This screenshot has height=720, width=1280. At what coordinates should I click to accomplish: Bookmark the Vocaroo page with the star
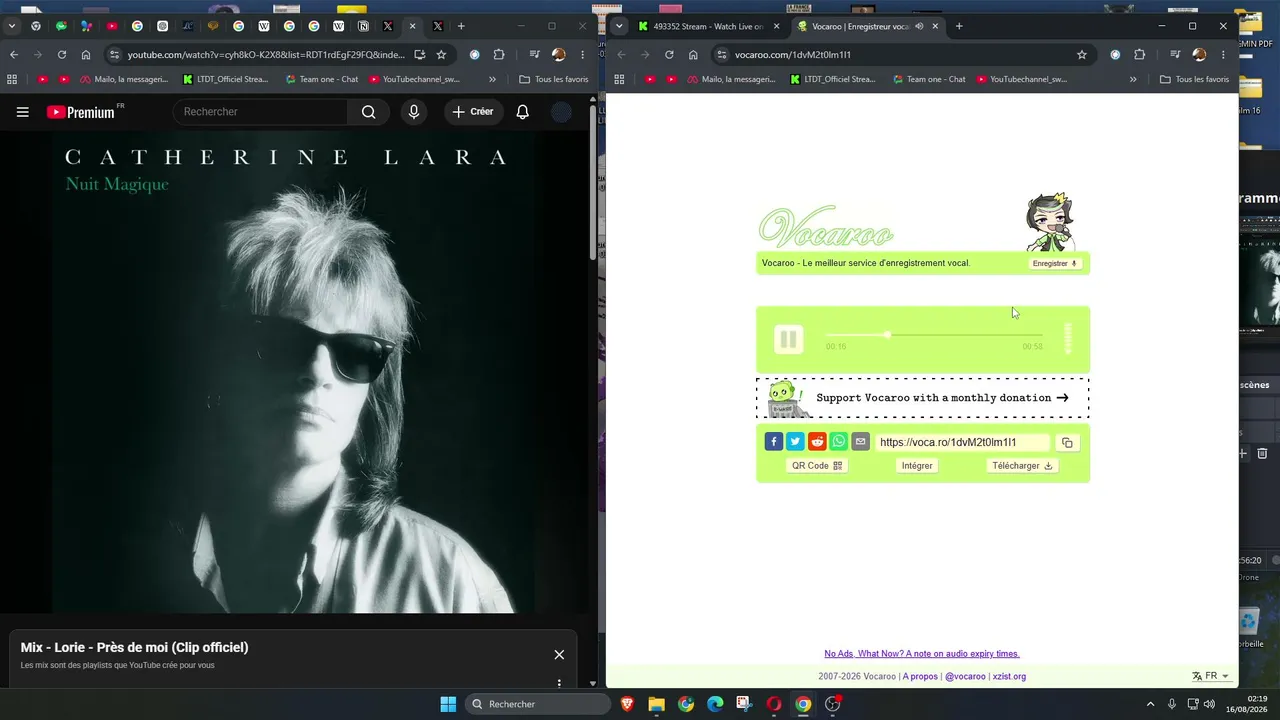click(1081, 55)
